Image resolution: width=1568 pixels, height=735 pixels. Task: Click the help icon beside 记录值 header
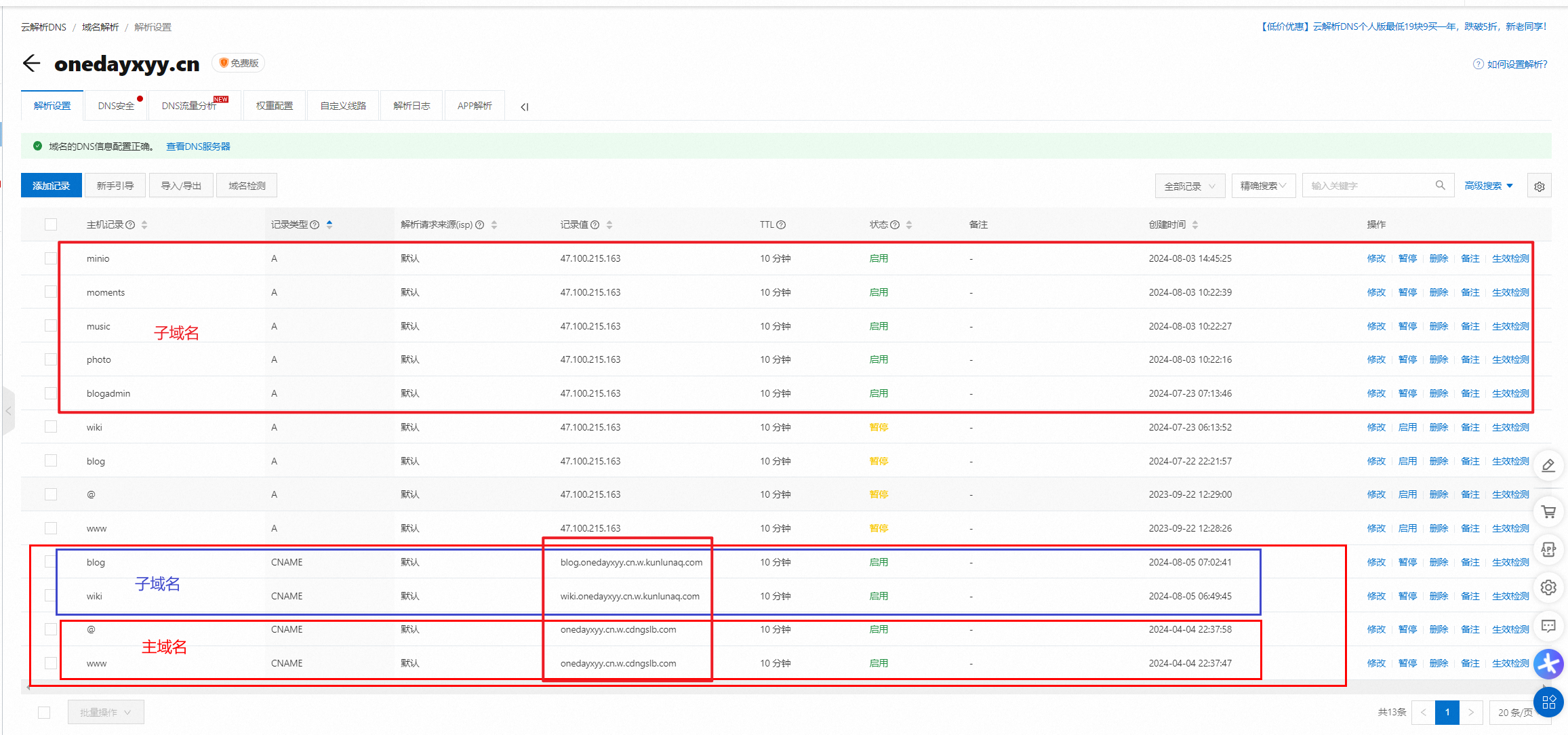[595, 225]
